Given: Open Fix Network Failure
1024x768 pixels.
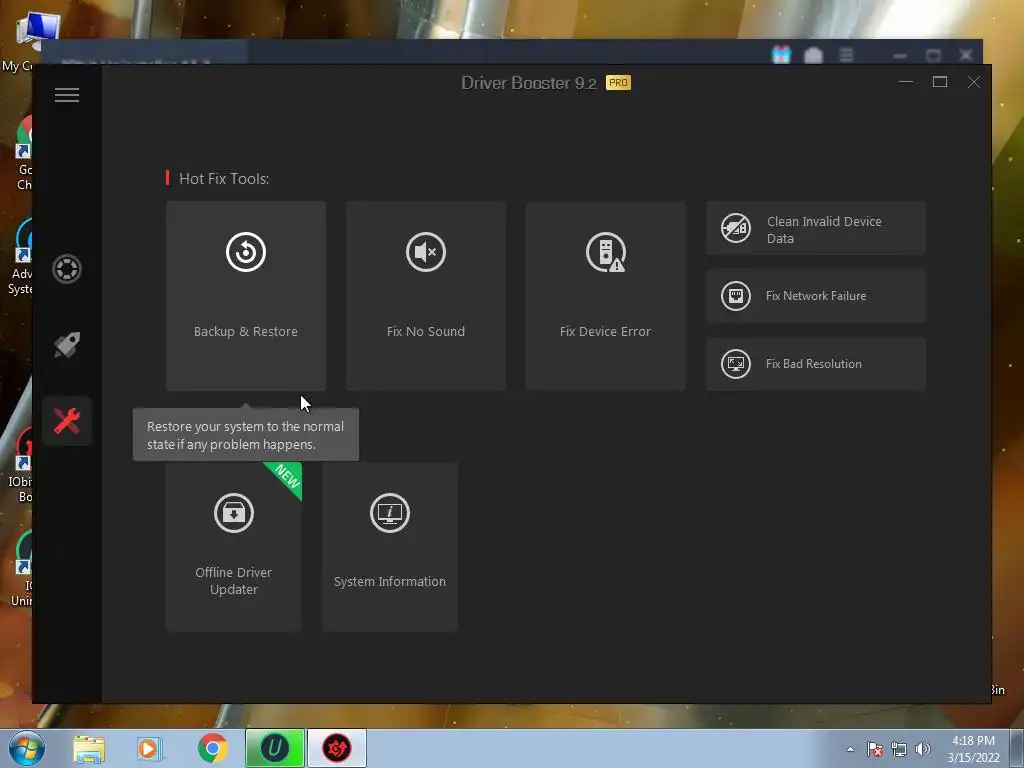Looking at the screenshot, I should 816,296.
